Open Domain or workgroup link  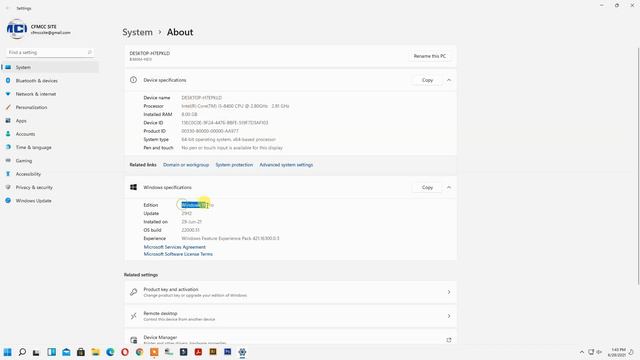[x=186, y=165]
